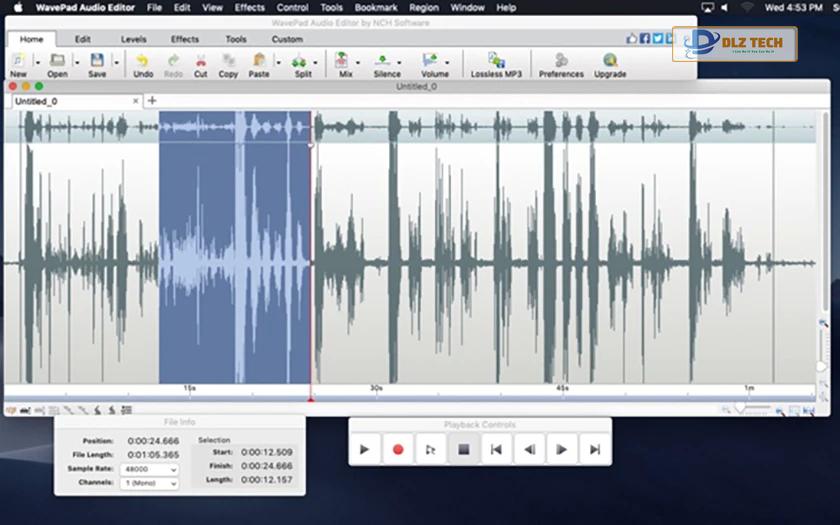Add a new tab with plus button
Viewport: 840px width, 525px height.
152,100
